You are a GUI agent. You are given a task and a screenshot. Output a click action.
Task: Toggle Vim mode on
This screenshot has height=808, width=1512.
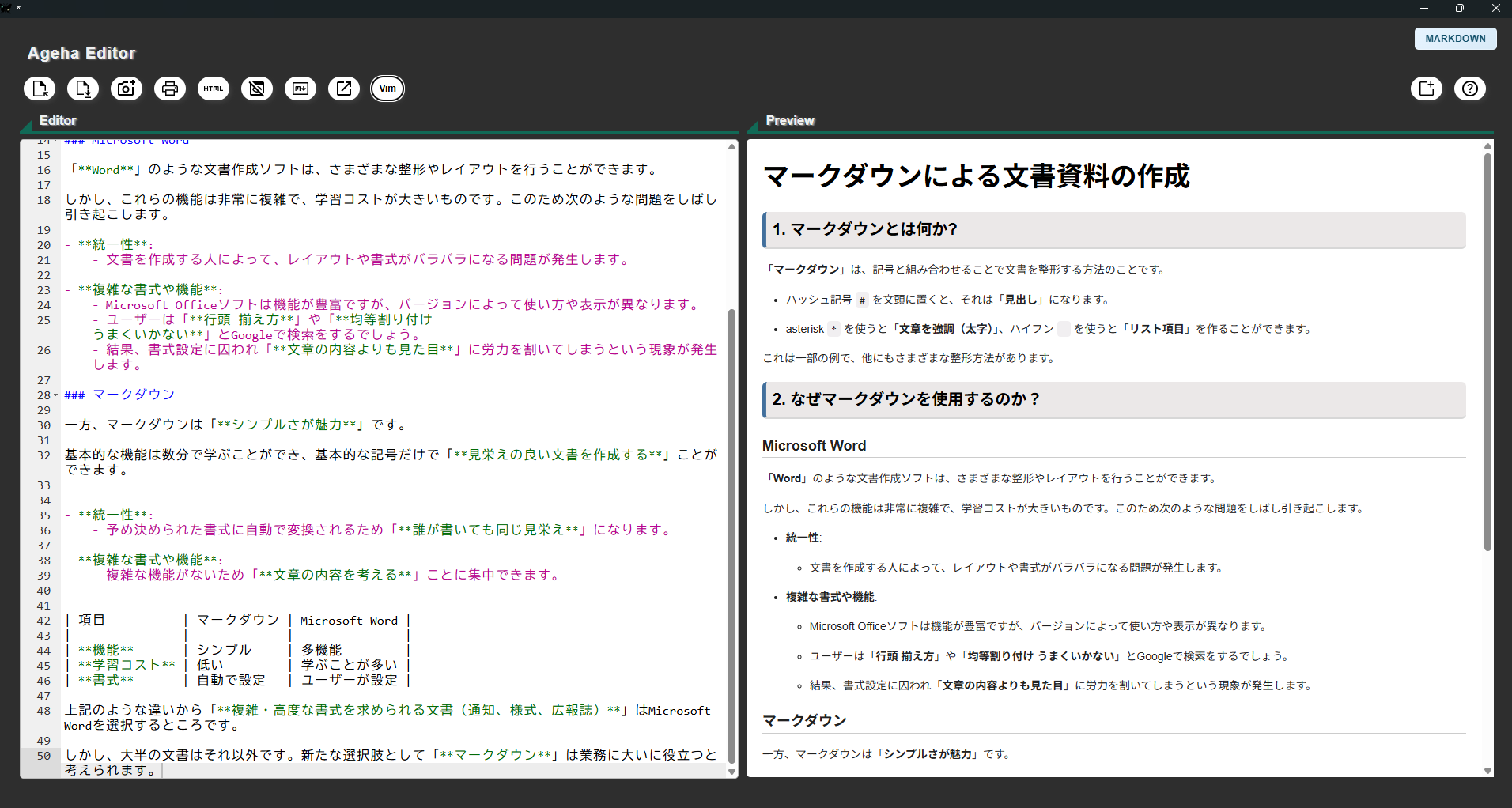pos(387,89)
